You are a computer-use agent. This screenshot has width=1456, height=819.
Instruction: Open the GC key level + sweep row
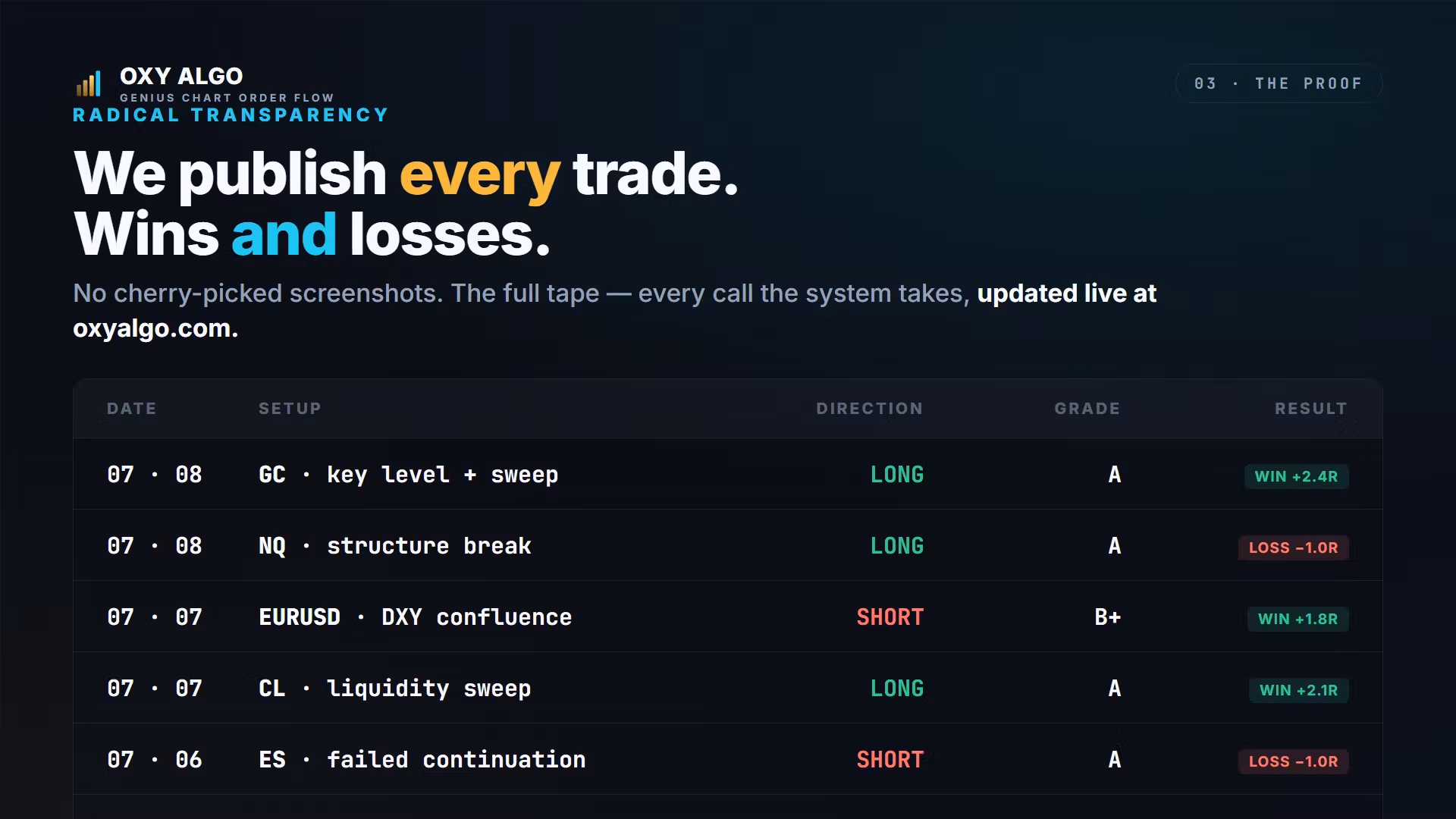(728, 474)
